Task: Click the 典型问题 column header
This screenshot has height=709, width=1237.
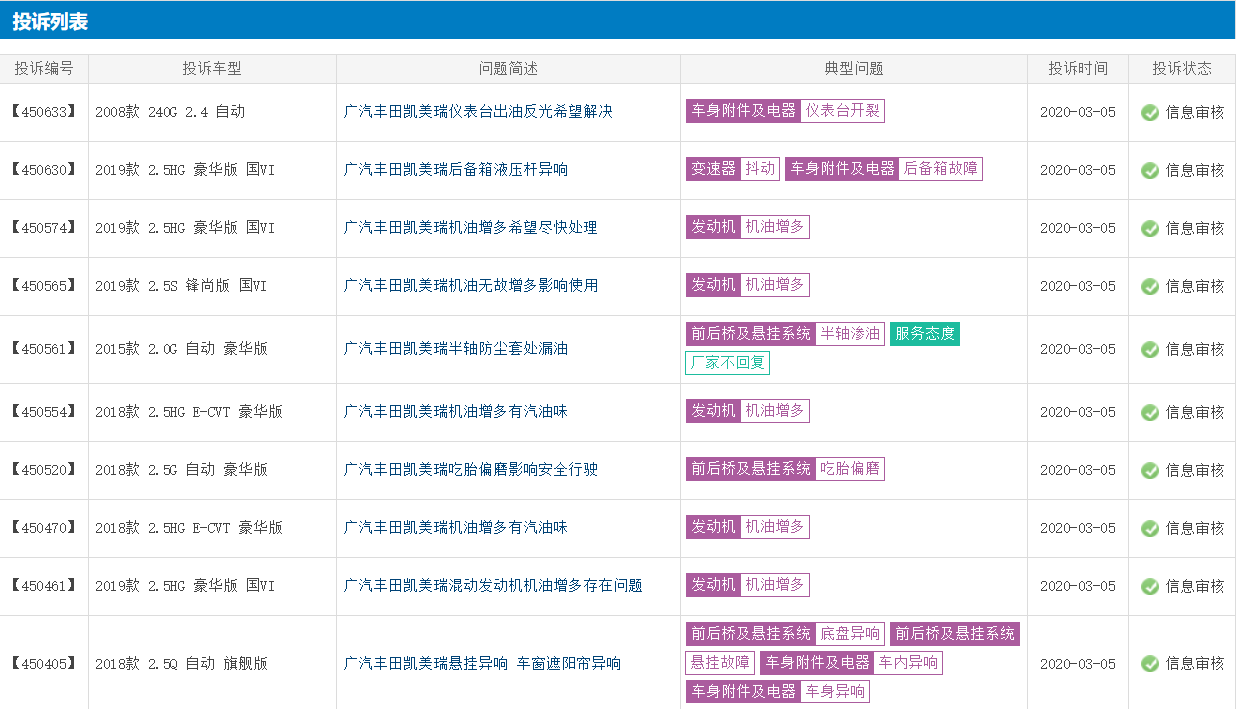Action: point(854,69)
